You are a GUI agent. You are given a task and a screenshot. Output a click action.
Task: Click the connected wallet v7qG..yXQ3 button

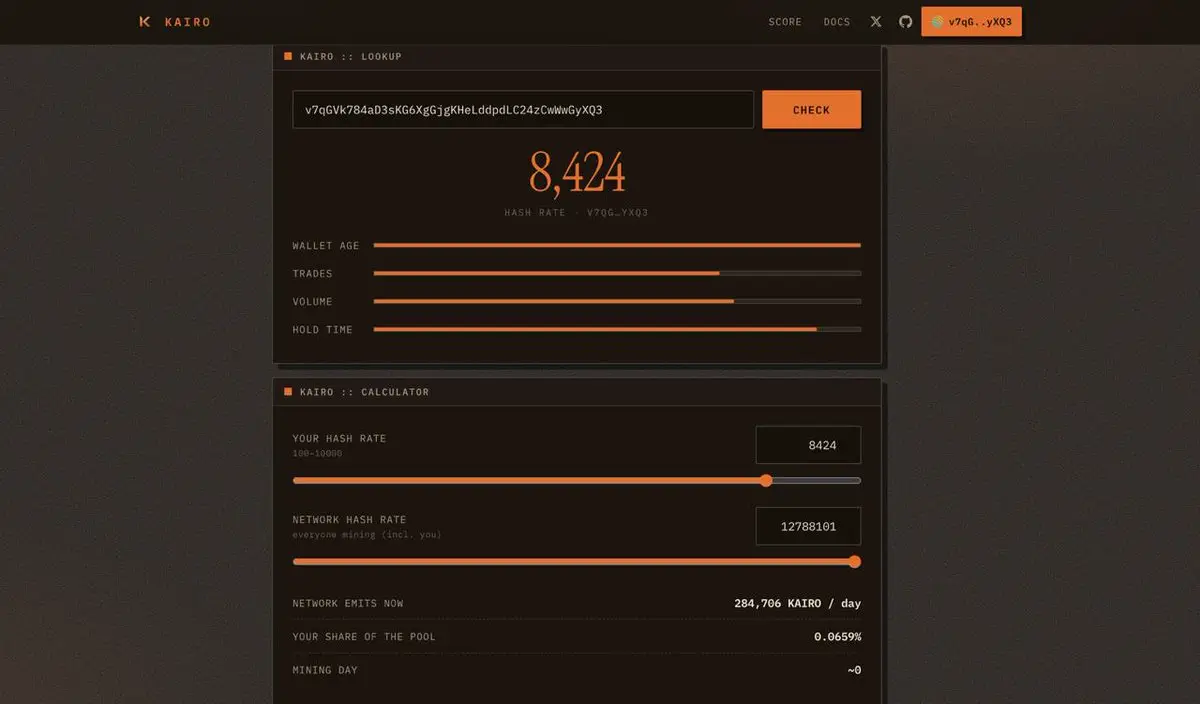[x=971, y=21]
